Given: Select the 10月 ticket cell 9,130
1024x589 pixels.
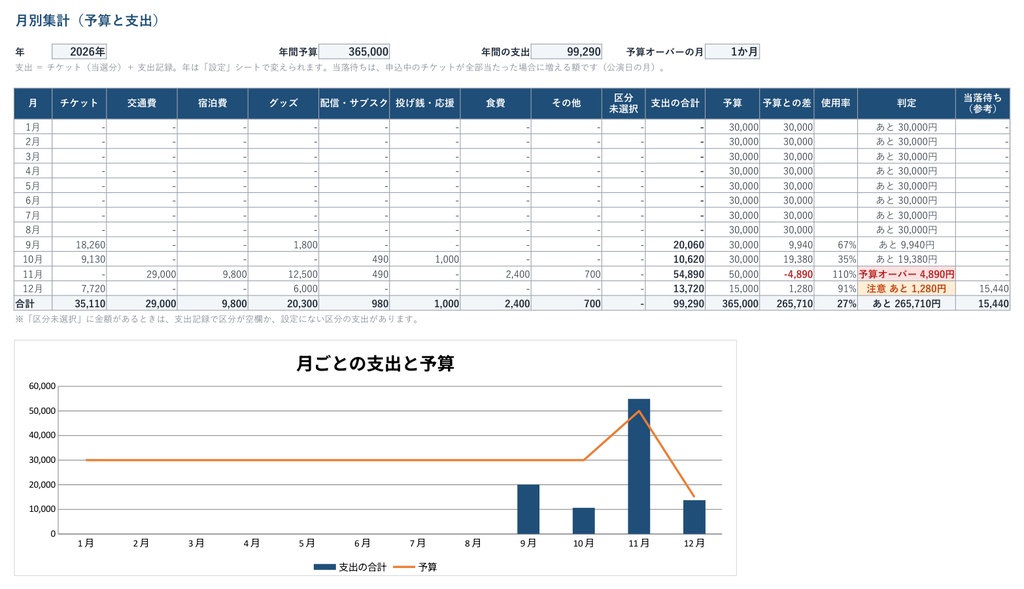Looking at the screenshot, I should click(x=79, y=259).
